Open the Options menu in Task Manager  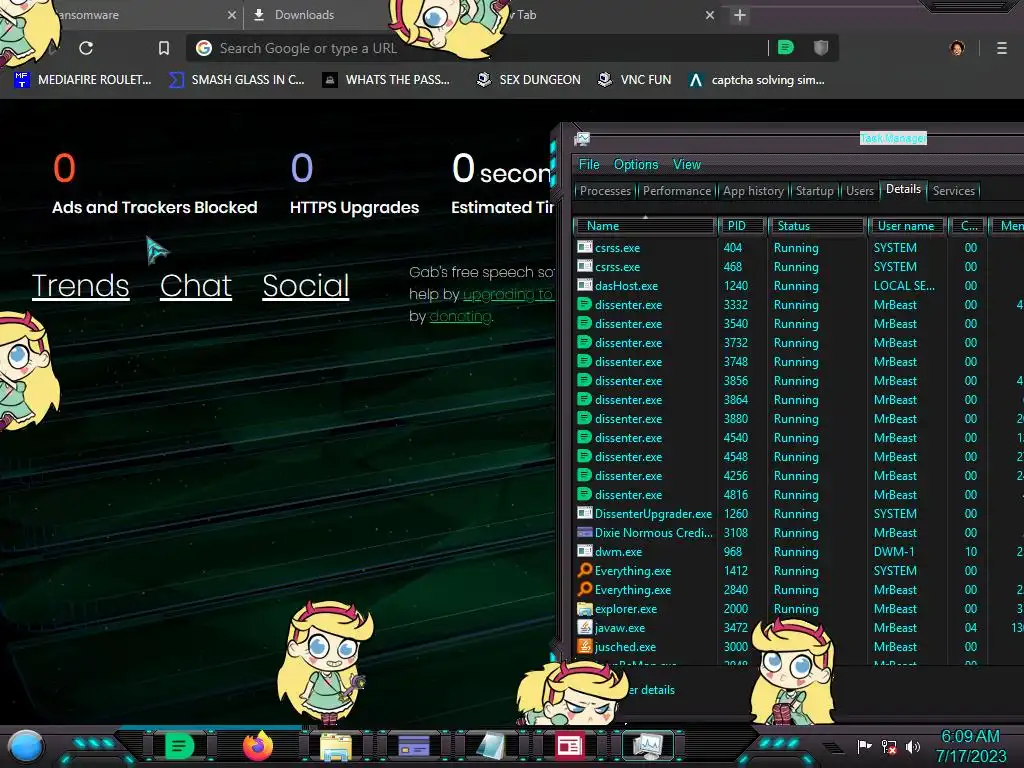[635, 165]
